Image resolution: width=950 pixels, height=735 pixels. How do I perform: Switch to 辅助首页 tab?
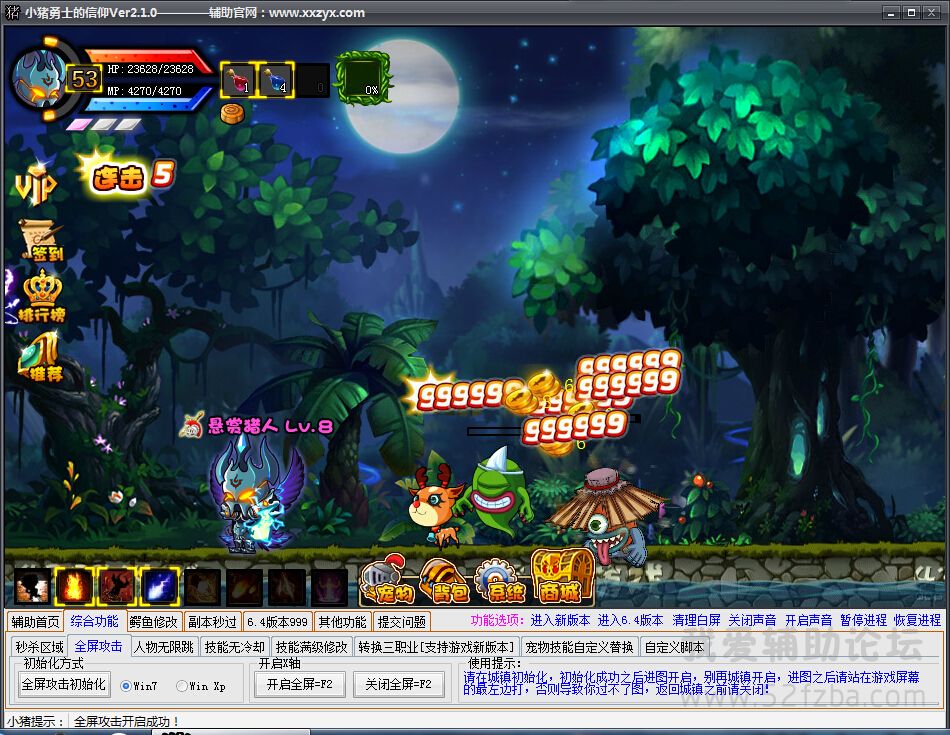click(35, 622)
